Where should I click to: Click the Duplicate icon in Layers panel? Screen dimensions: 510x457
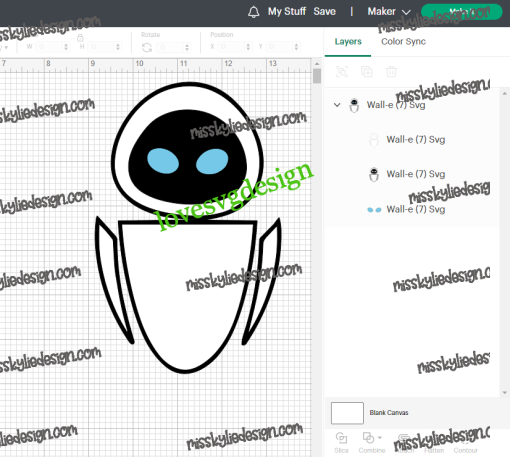[367, 72]
